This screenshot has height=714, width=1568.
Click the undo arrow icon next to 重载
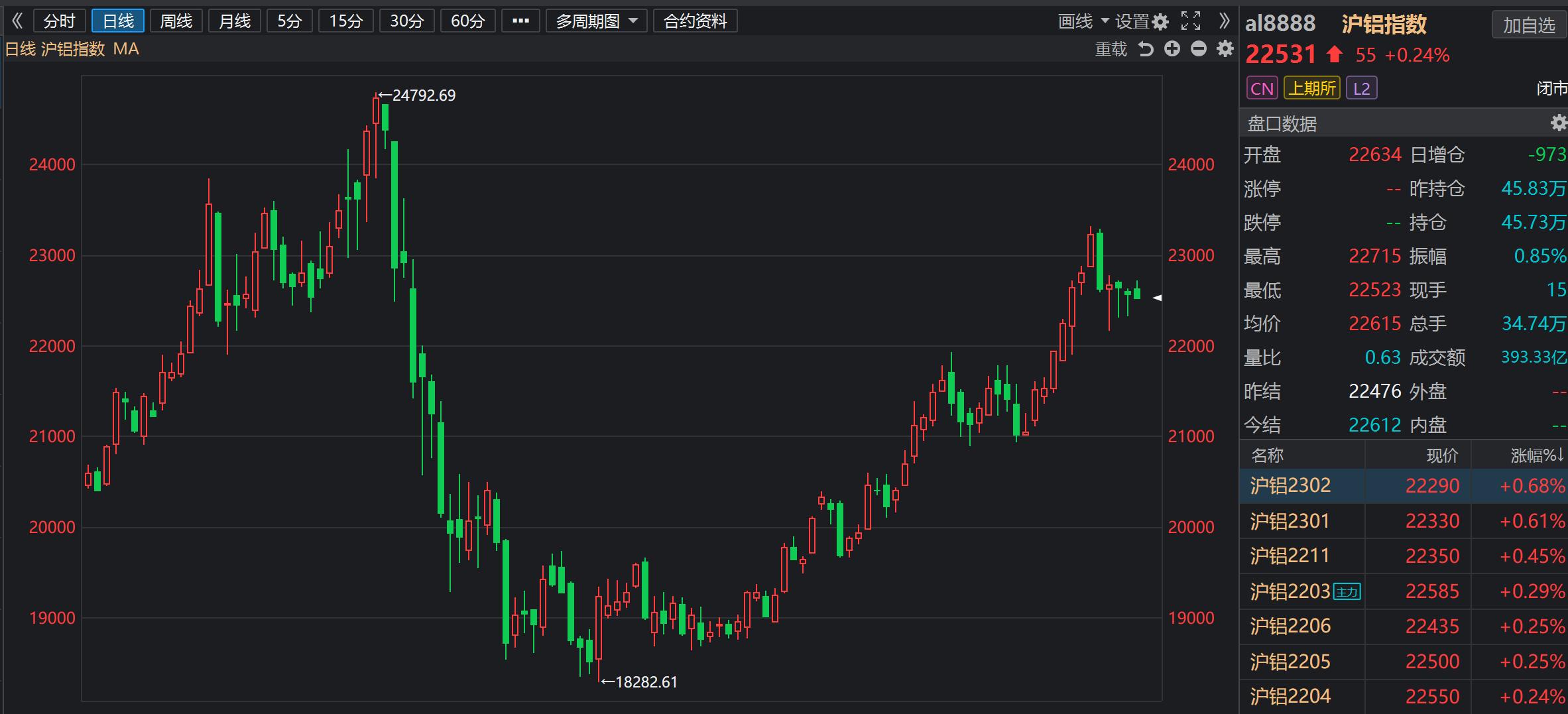coord(1146,49)
